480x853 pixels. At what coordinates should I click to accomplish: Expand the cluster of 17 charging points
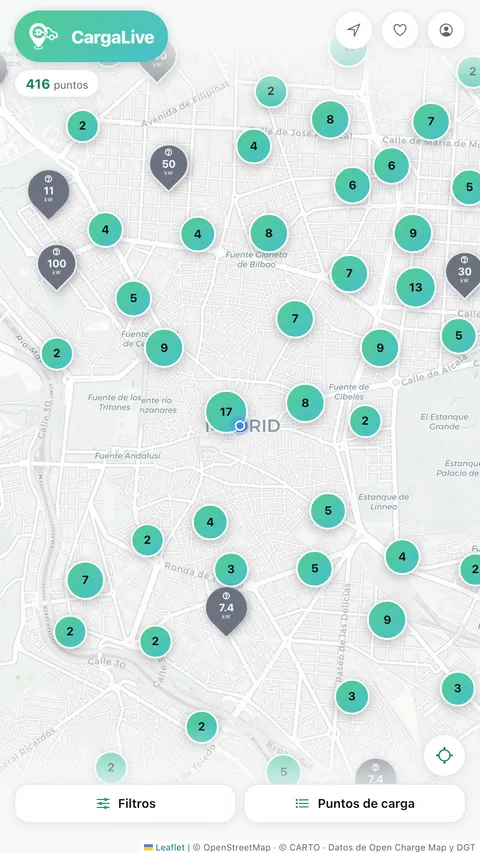click(x=226, y=412)
